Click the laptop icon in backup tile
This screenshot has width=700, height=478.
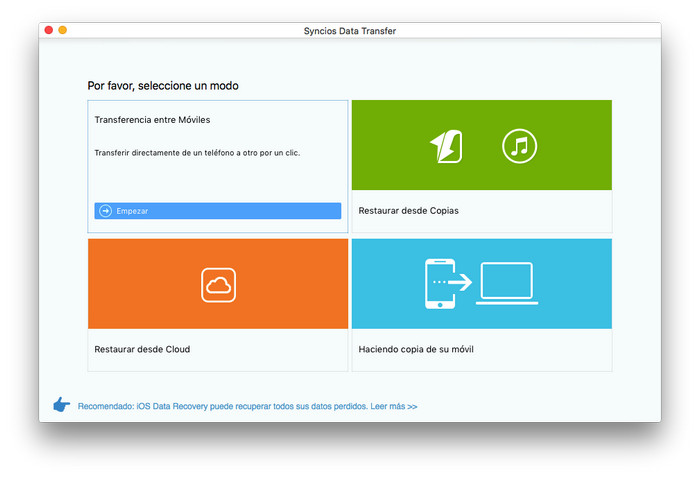507,283
